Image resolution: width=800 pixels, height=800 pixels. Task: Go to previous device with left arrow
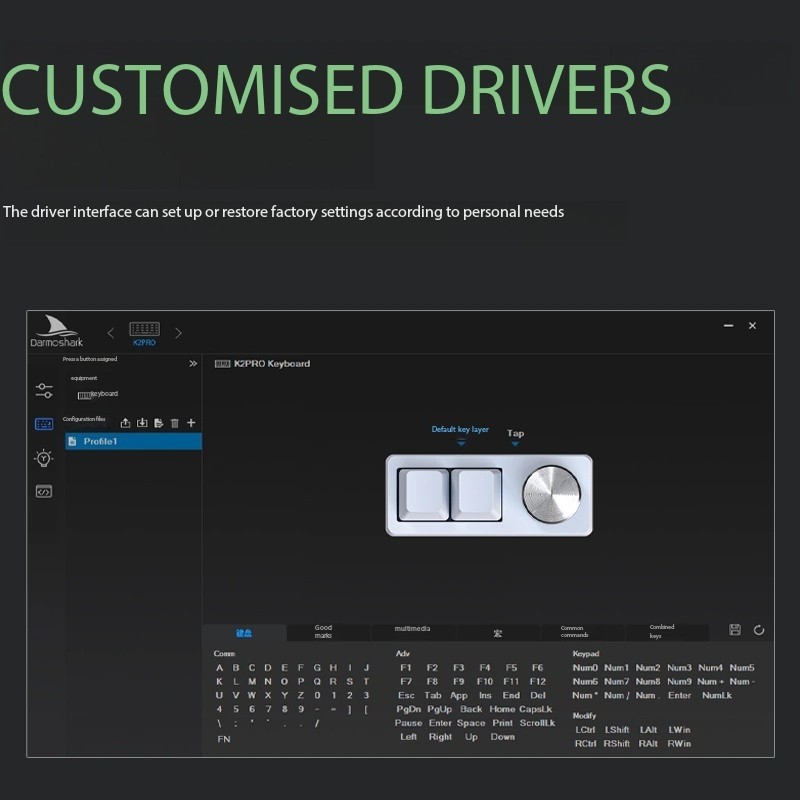(111, 333)
